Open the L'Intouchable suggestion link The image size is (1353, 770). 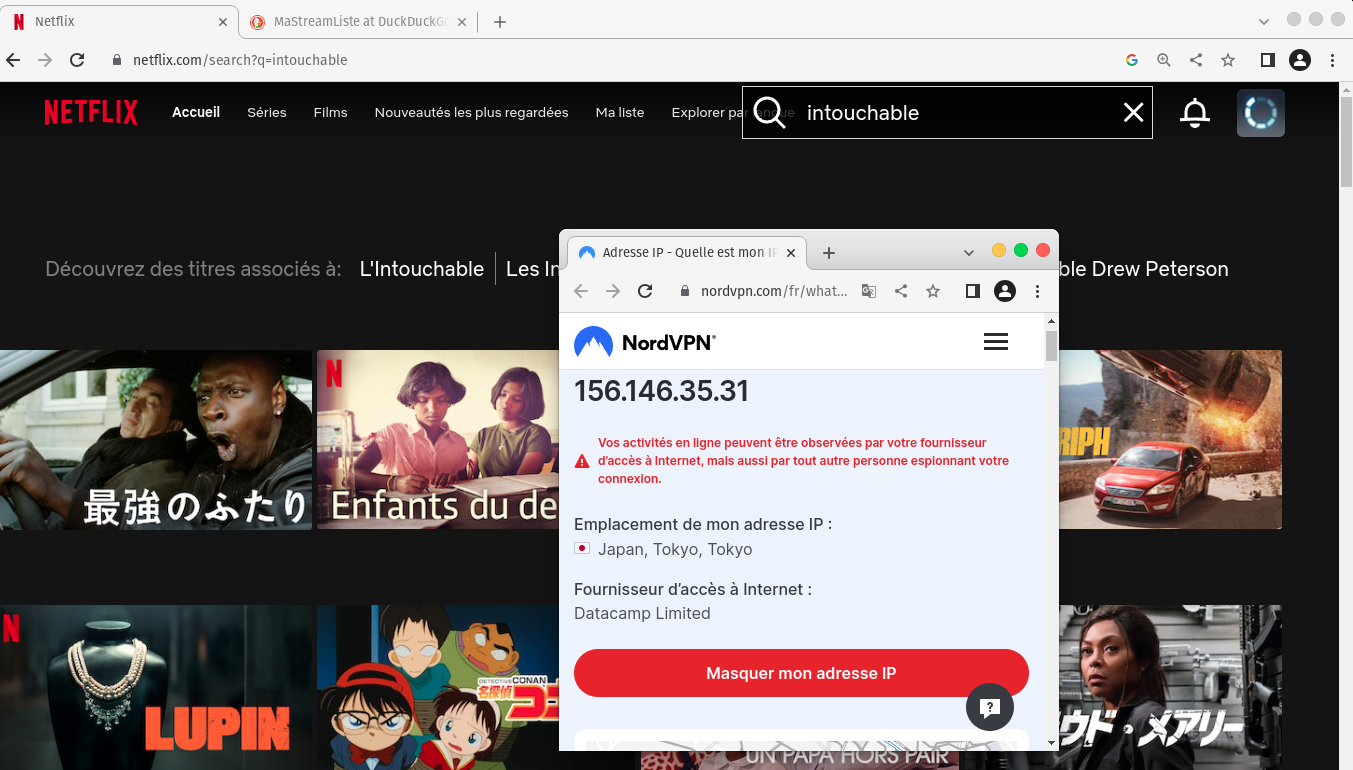point(421,268)
